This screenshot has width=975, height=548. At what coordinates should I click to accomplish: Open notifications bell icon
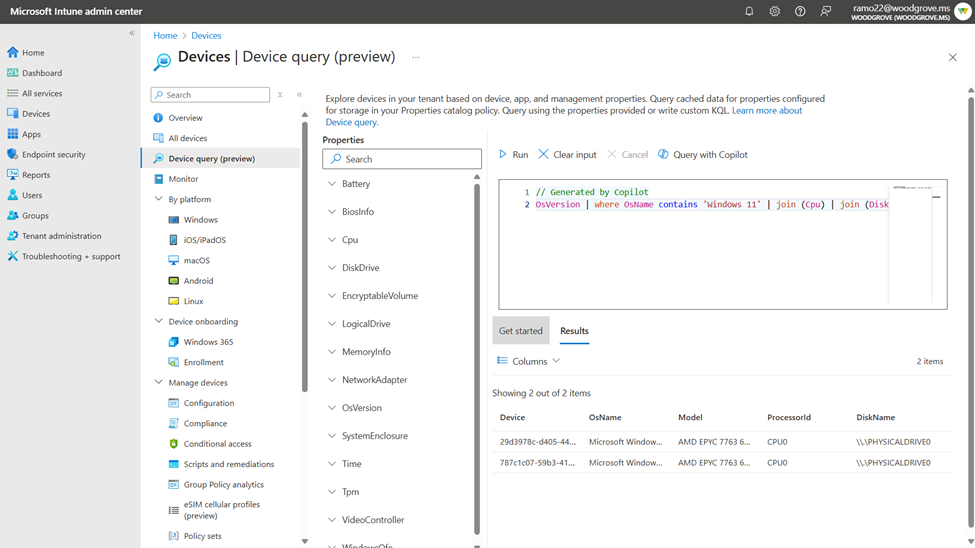749,11
